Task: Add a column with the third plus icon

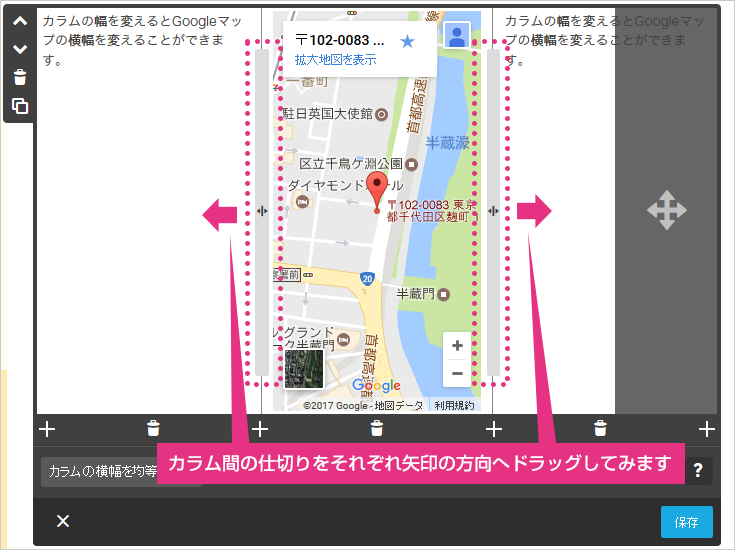Action: coord(494,429)
